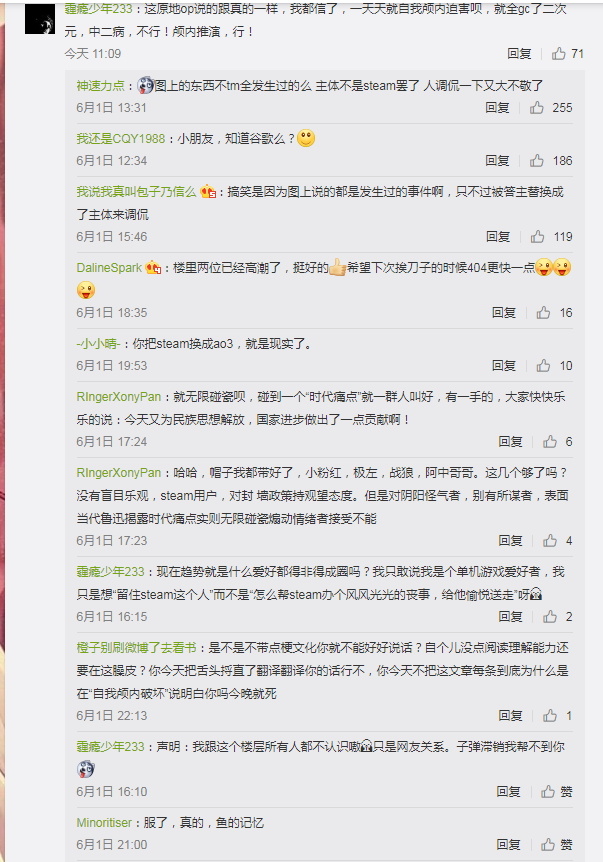Like DalineSpark's reply with 16 likes
603x862 pixels.
click(555, 312)
